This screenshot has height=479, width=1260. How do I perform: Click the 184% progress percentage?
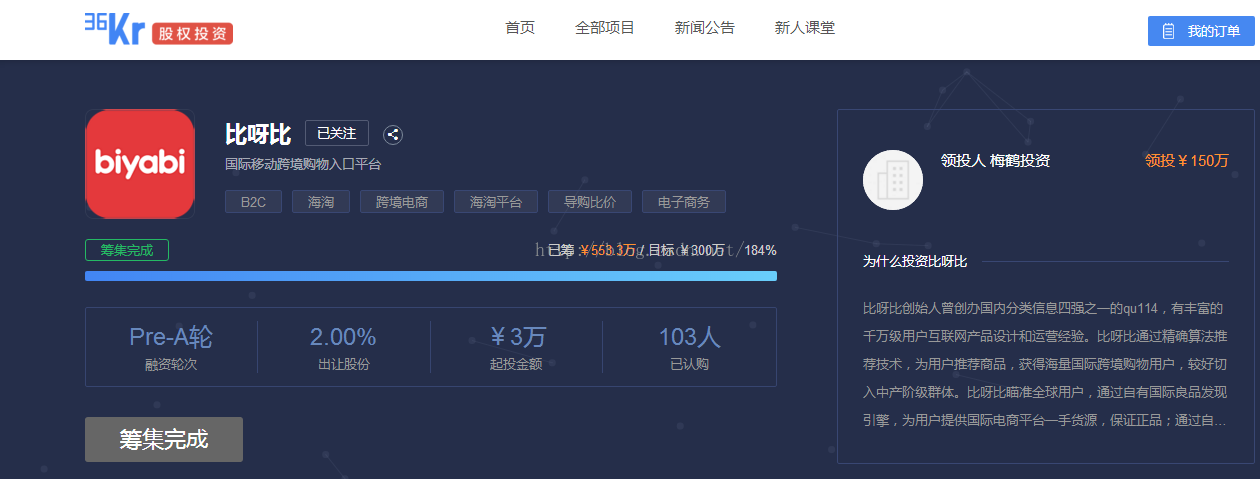760,250
